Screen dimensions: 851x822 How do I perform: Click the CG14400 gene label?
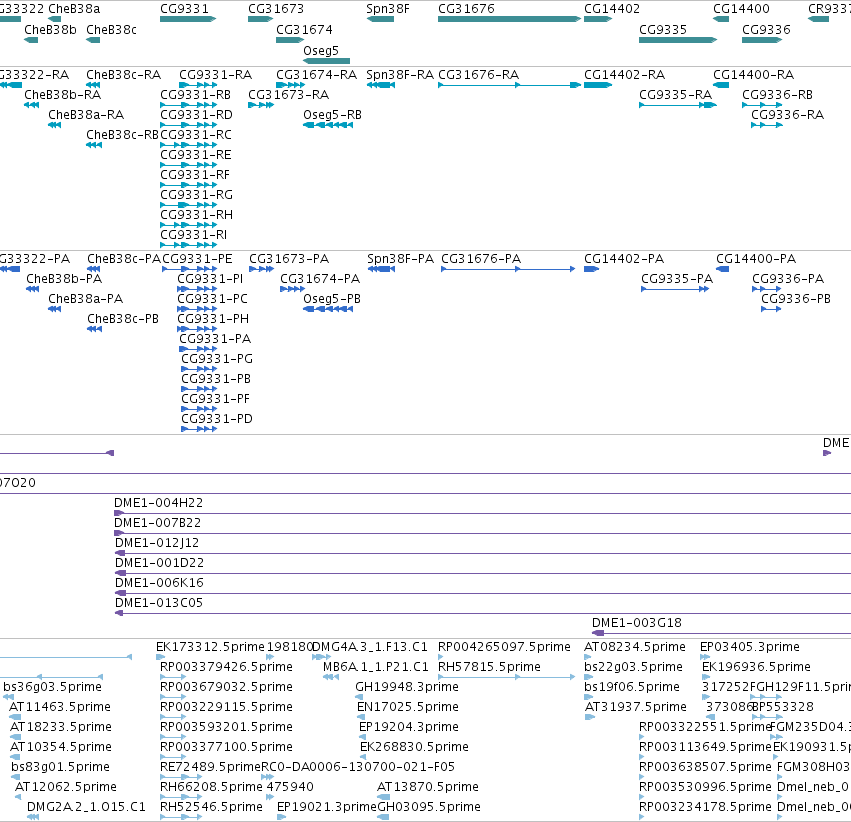tap(741, 9)
